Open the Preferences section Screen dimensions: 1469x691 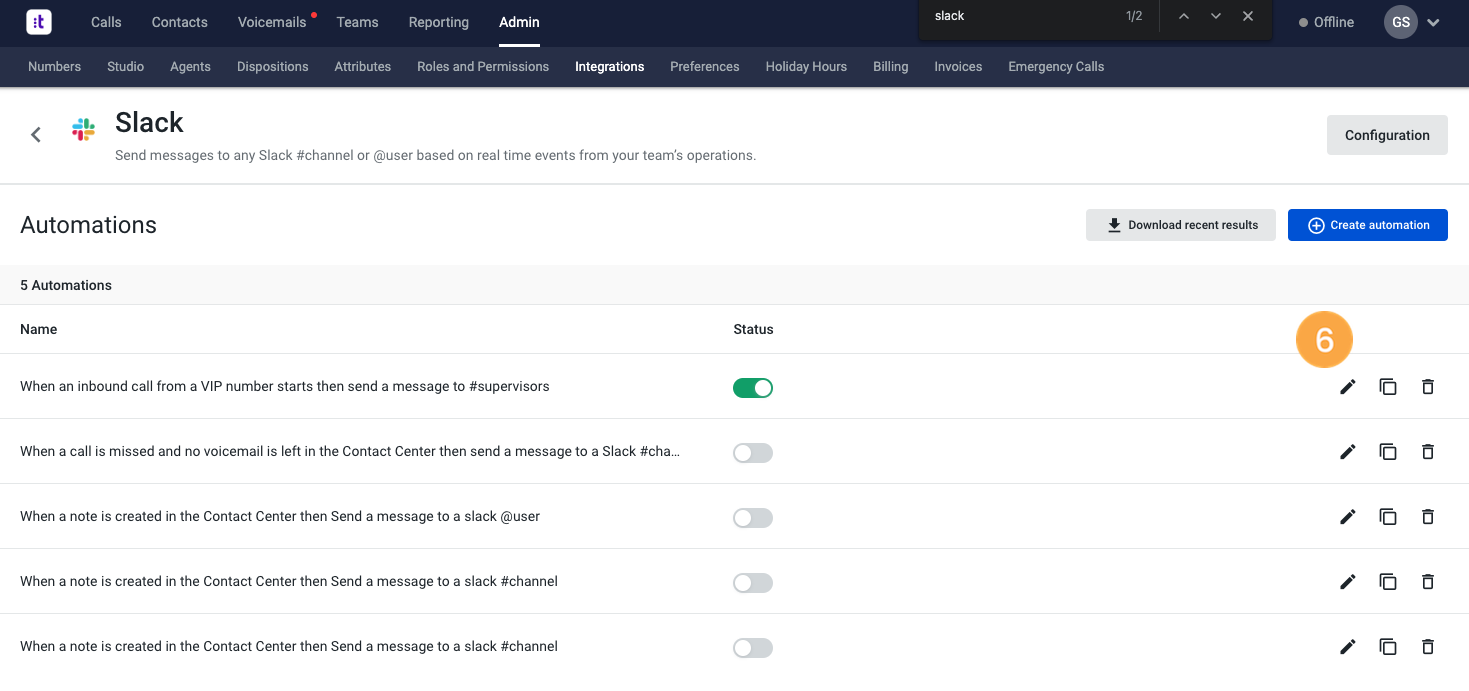pos(705,66)
